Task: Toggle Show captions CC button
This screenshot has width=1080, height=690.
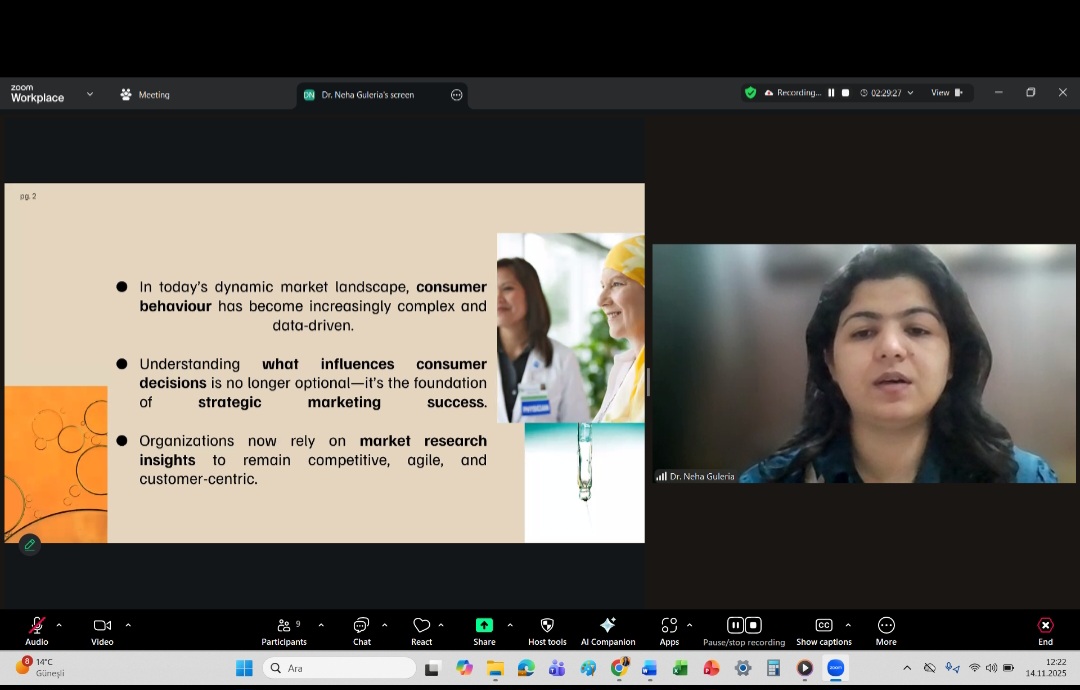Action: point(823,630)
